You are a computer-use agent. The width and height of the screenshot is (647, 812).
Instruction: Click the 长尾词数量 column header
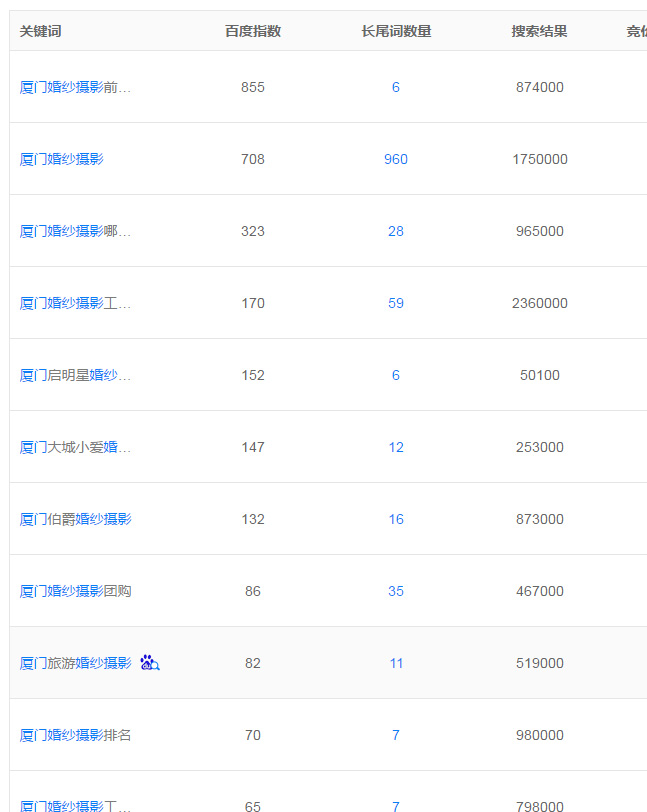[396, 31]
